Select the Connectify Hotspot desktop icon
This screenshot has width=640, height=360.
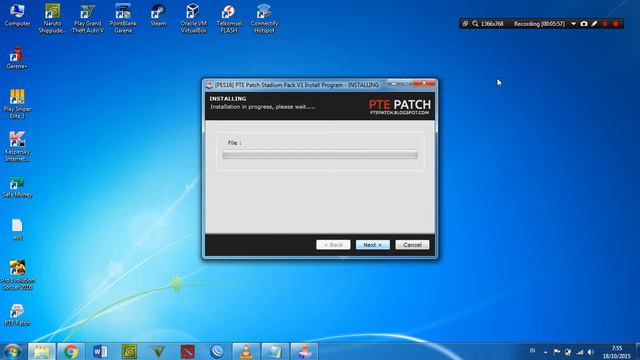[264, 18]
